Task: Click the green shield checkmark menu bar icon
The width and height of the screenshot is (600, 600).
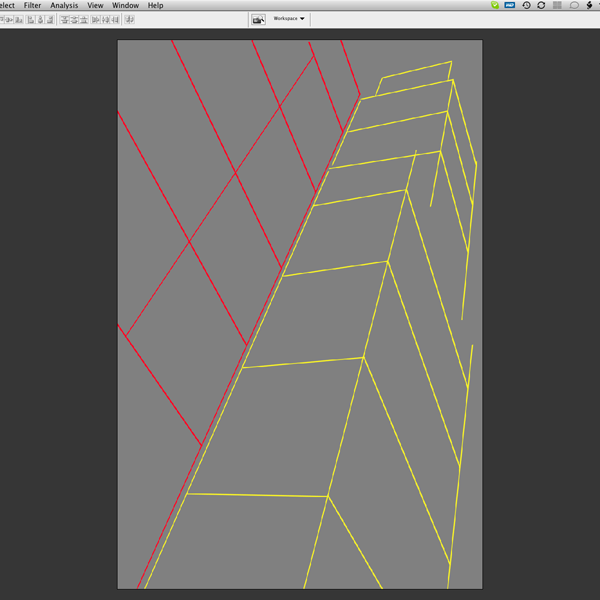Action: (495, 5)
